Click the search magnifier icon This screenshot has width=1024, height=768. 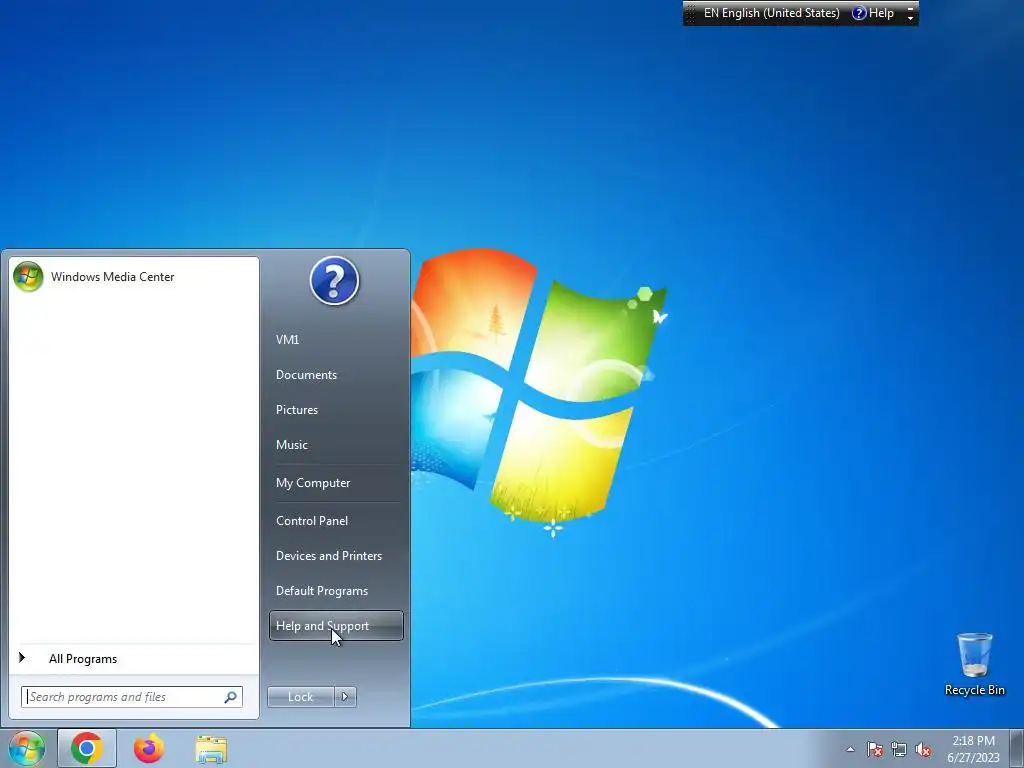coord(230,697)
